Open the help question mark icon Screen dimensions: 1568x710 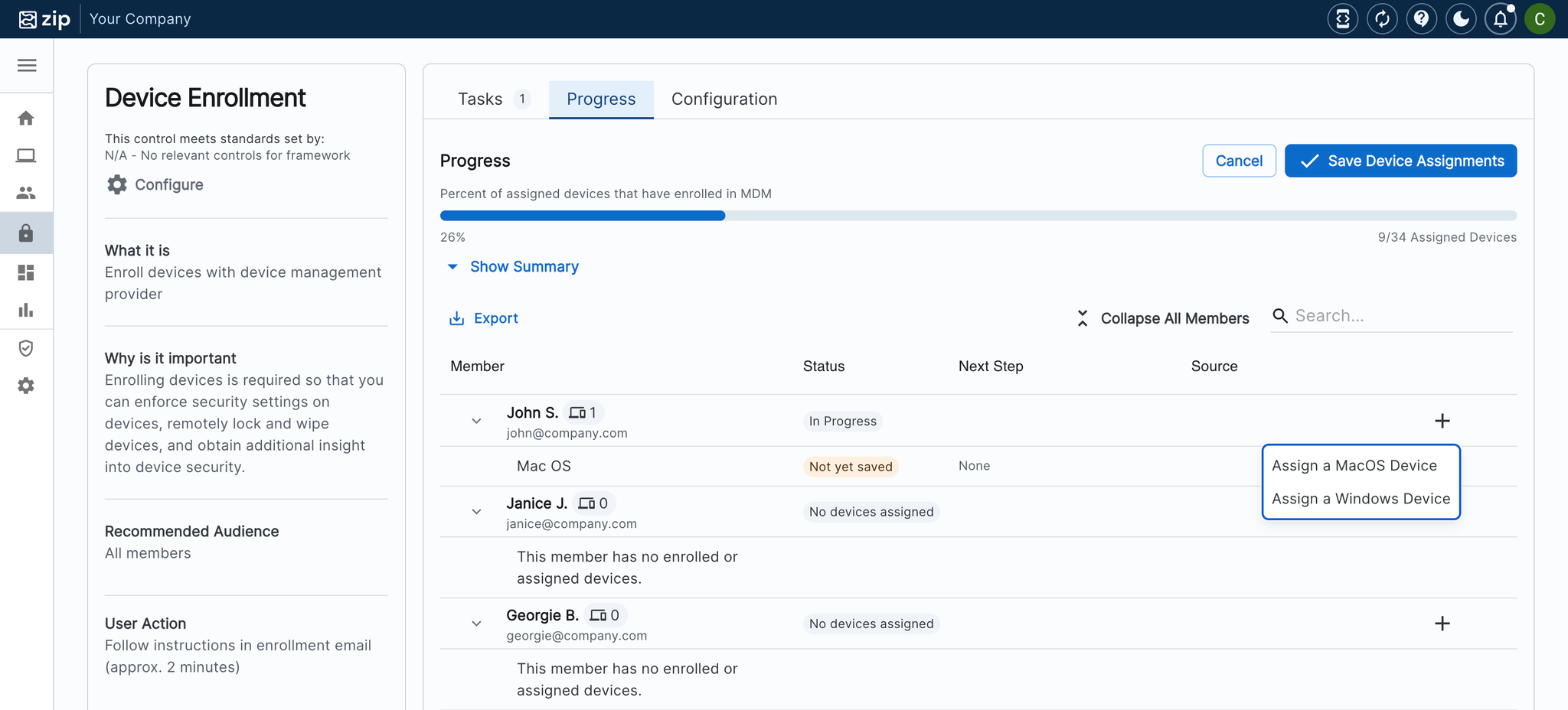(x=1421, y=19)
